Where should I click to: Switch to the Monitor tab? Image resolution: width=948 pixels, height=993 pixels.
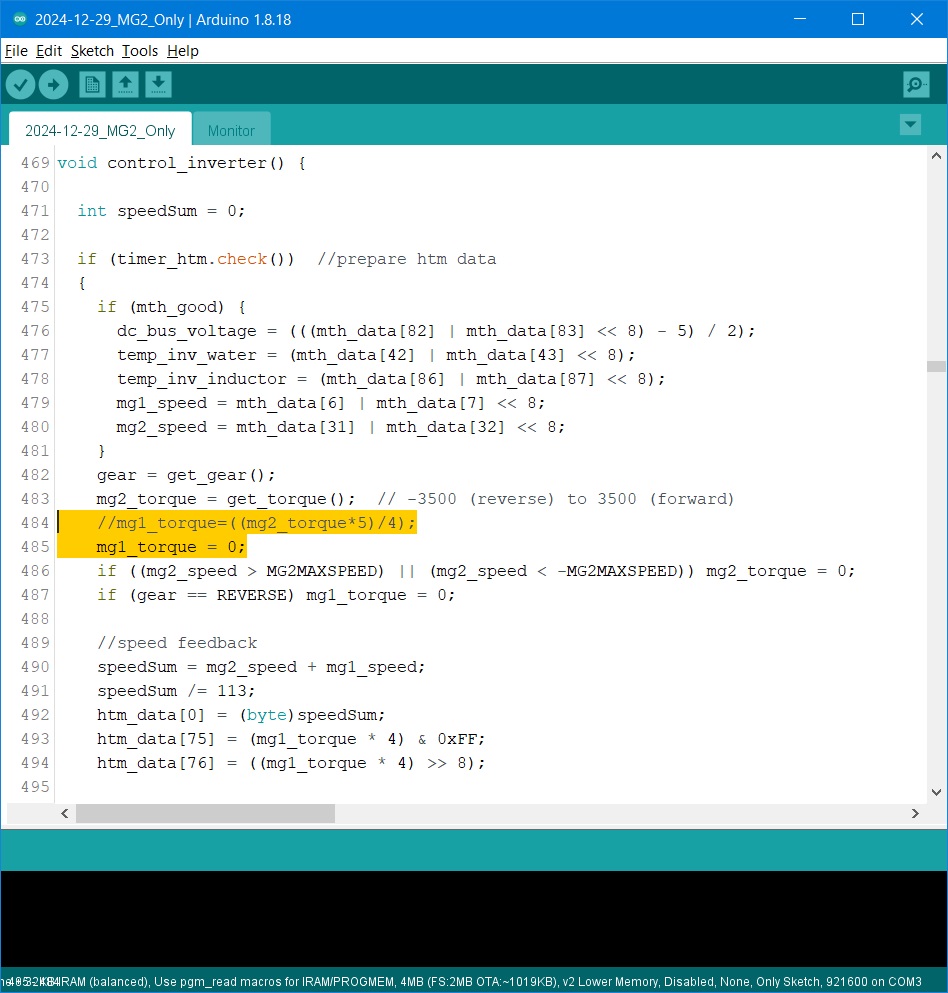pyautogui.click(x=231, y=131)
